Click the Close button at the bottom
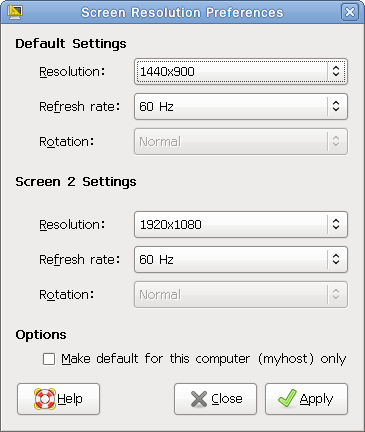Image resolution: width=365 pixels, height=432 pixels. pos(215,399)
